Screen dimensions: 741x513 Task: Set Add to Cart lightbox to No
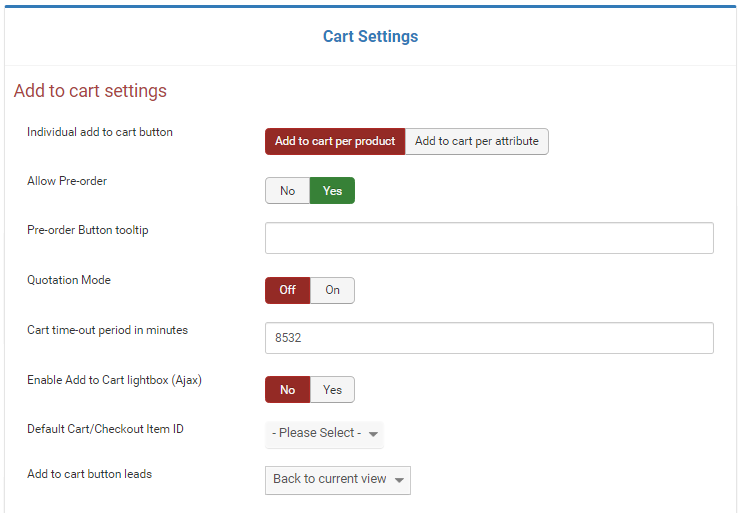[287, 390]
